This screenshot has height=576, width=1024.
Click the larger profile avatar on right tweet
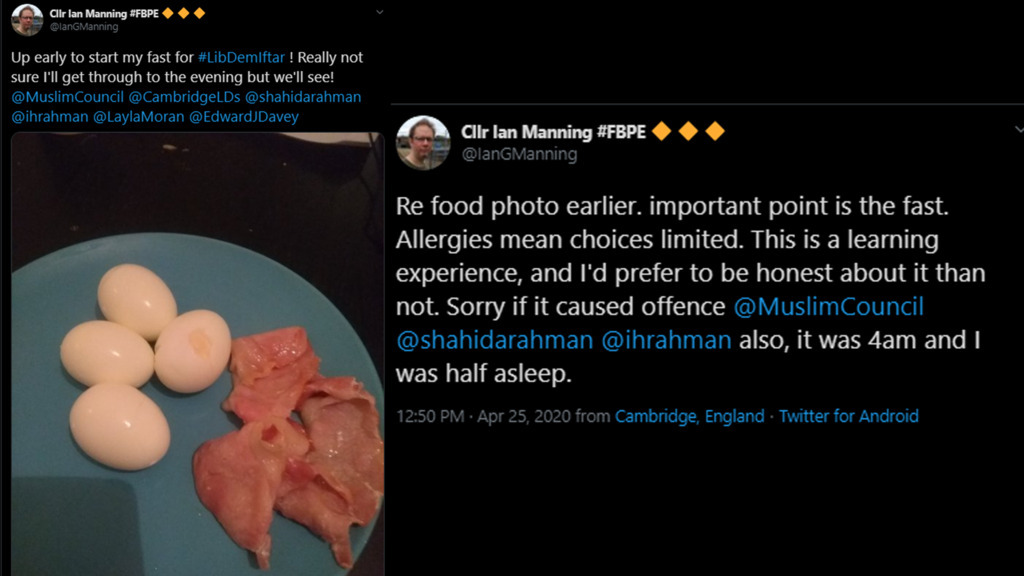(422, 142)
